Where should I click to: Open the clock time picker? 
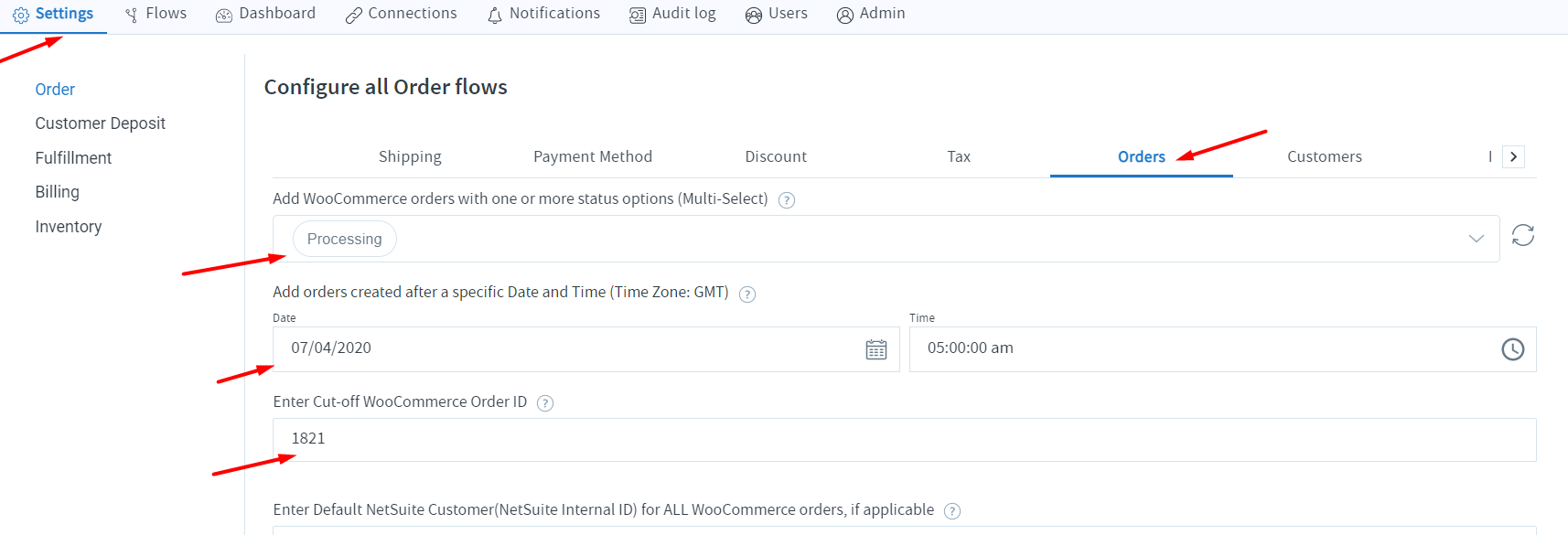1513,349
